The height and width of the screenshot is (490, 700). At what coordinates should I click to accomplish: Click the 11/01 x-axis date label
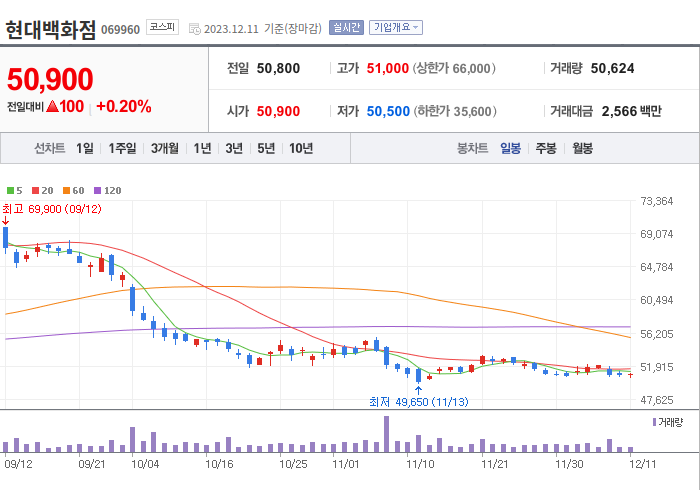[346, 464]
